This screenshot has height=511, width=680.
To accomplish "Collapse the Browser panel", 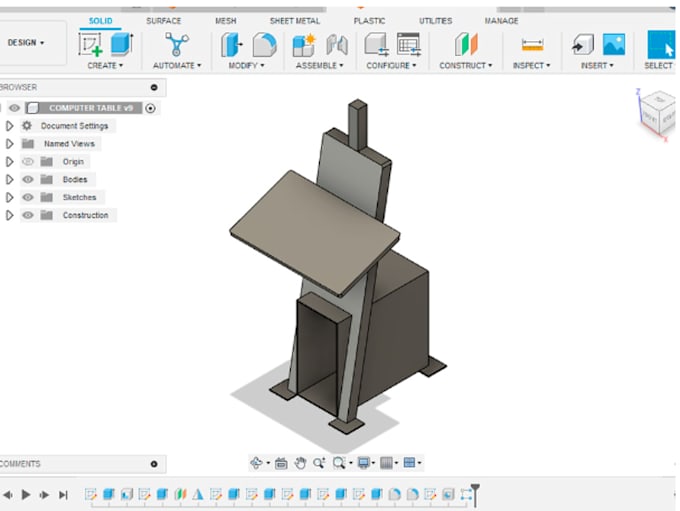I will pyautogui.click(x=154, y=88).
